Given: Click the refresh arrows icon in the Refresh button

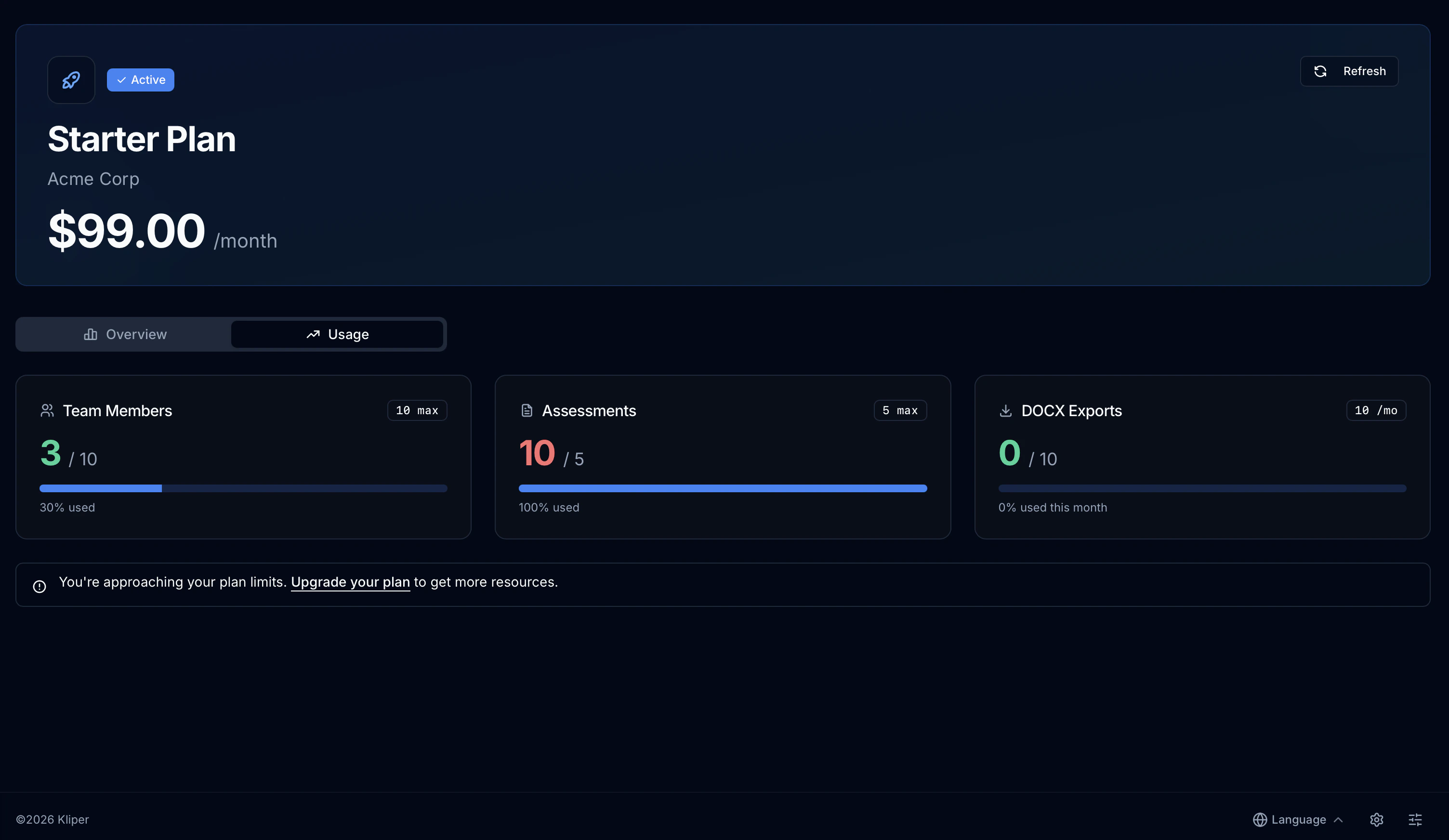Looking at the screenshot, I should tap(1320, 71).
